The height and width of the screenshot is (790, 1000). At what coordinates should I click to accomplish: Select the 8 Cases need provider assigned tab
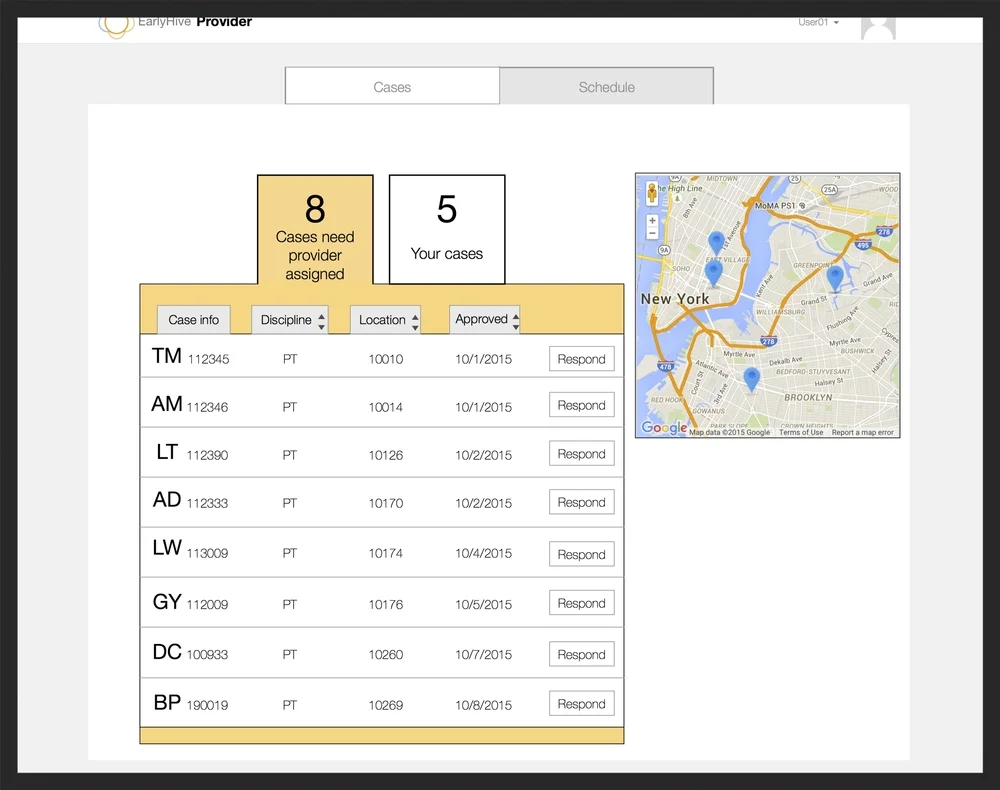point(315,230)
